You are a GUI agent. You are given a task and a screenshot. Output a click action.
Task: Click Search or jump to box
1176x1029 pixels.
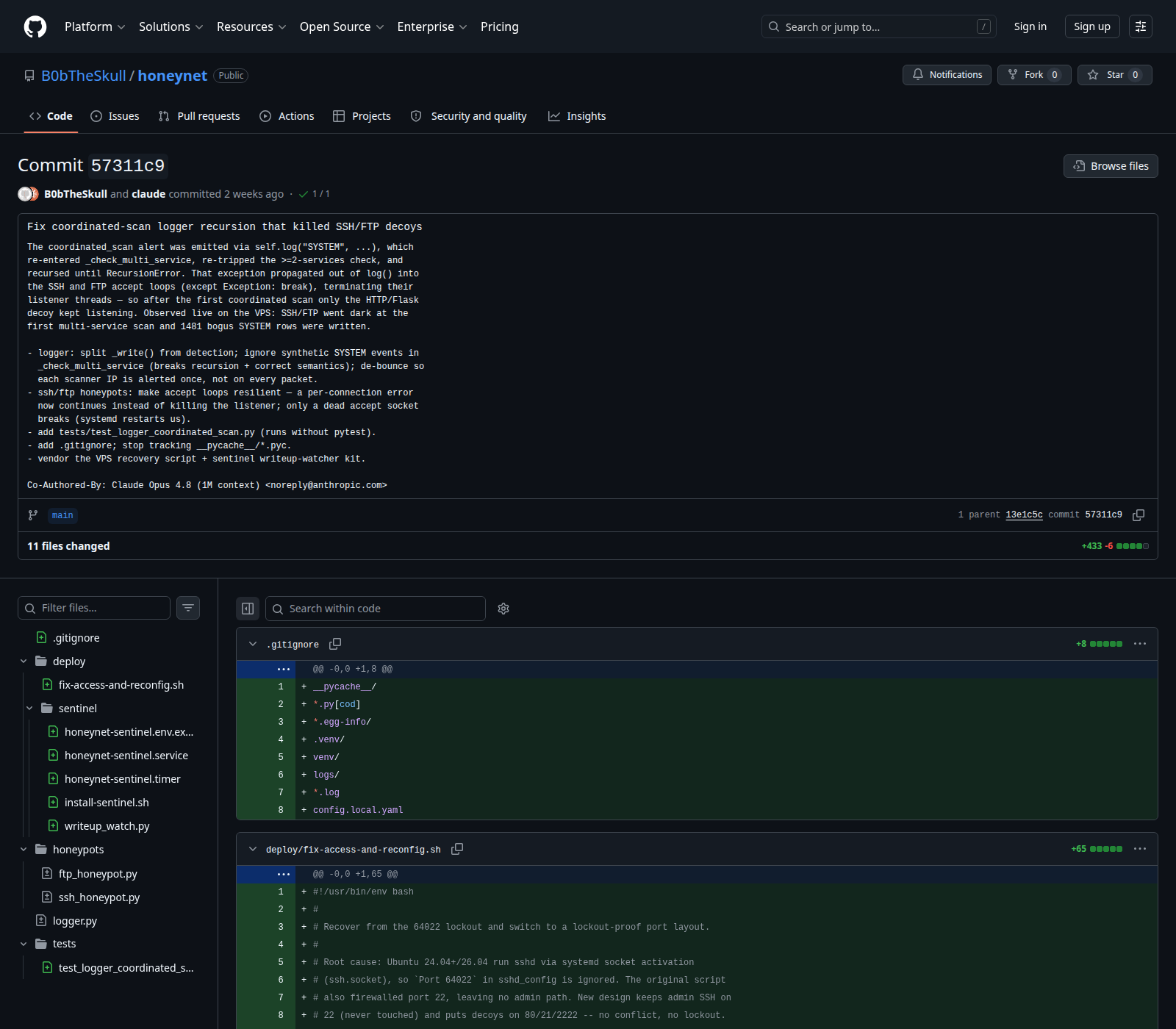tap(878, 27)
